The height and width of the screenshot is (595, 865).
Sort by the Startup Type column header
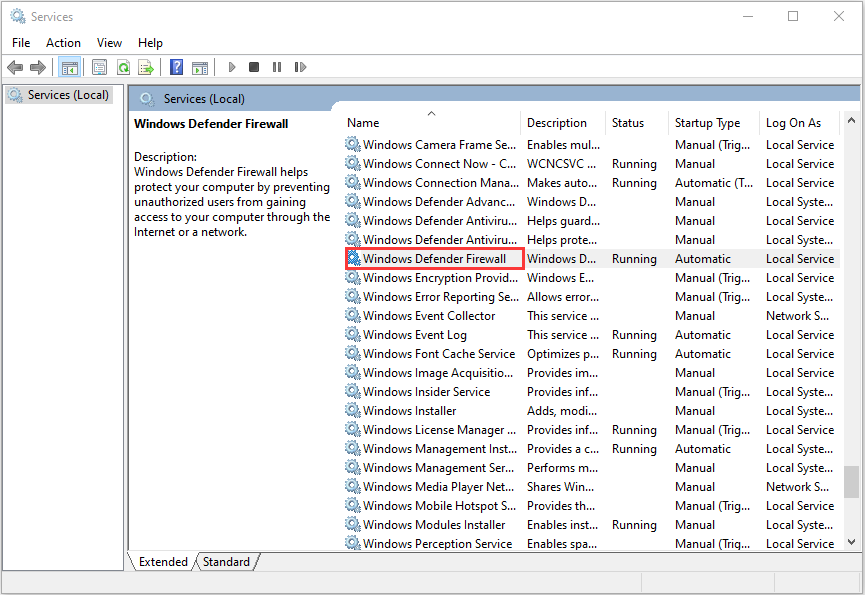pos(714,122)
